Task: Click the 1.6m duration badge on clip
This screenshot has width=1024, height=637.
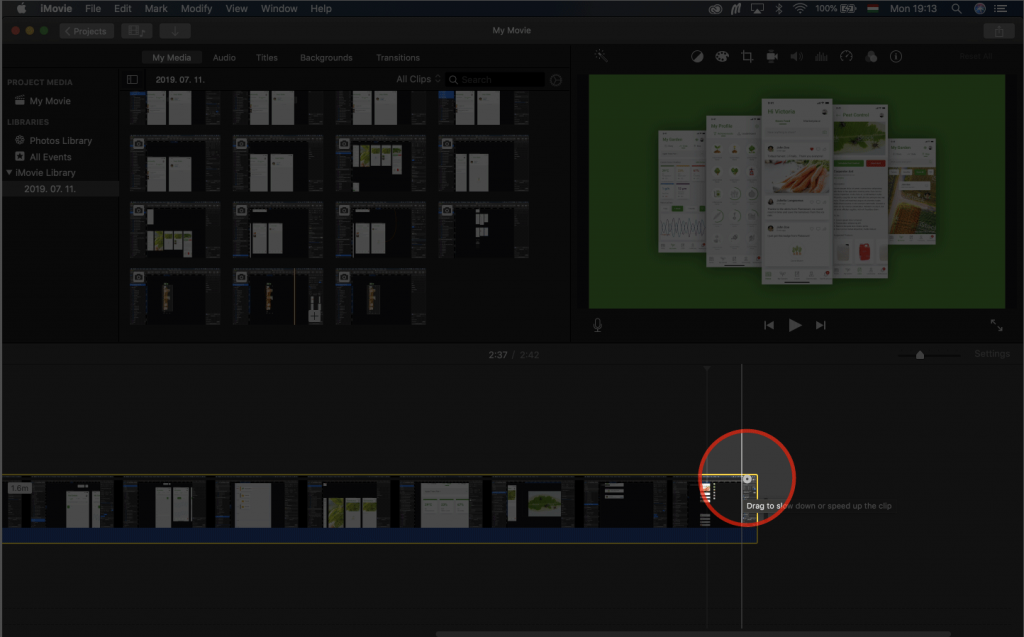Action: 20,487
